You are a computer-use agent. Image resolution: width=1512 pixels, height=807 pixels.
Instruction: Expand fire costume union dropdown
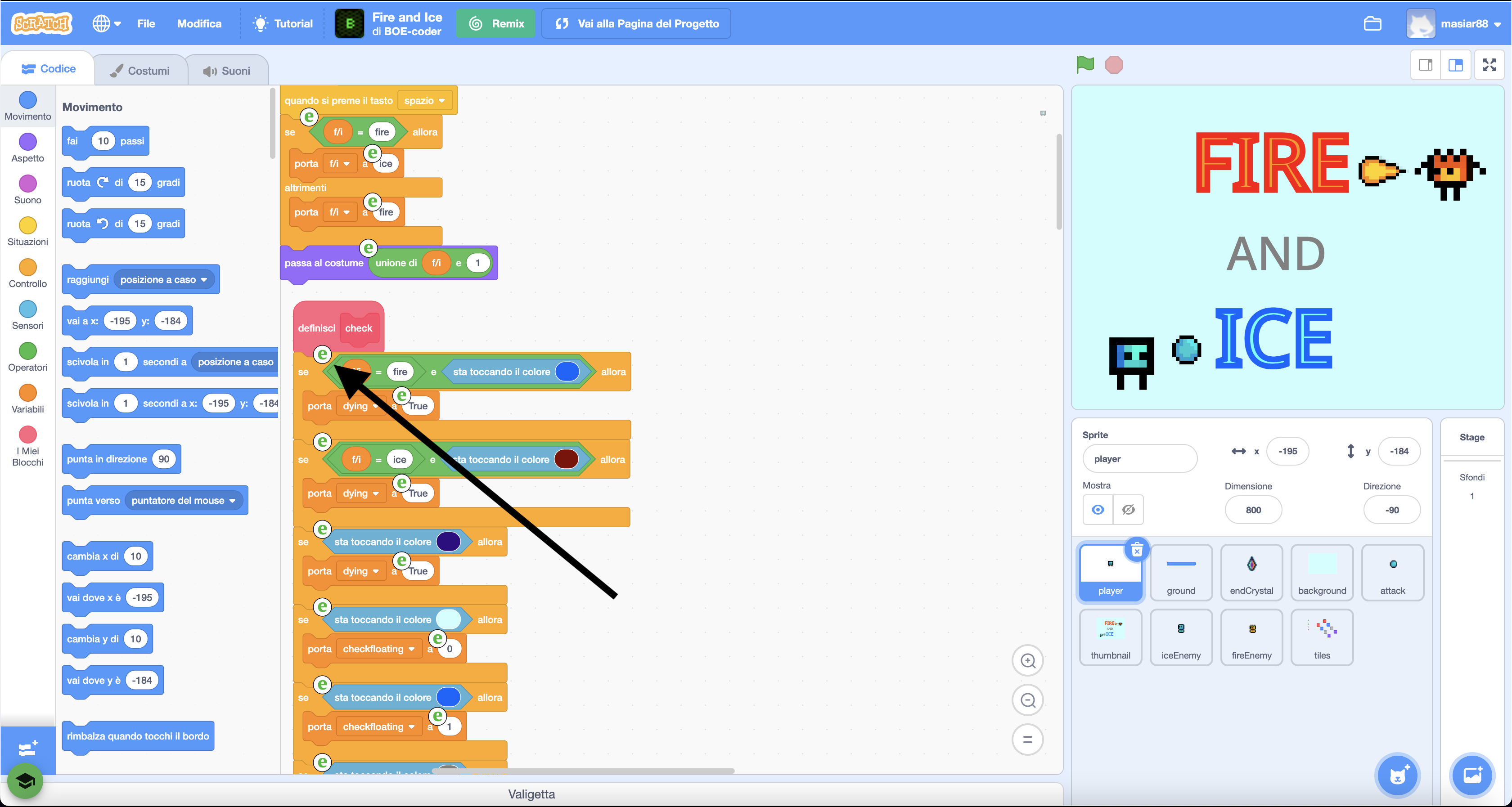pos(431,264)
